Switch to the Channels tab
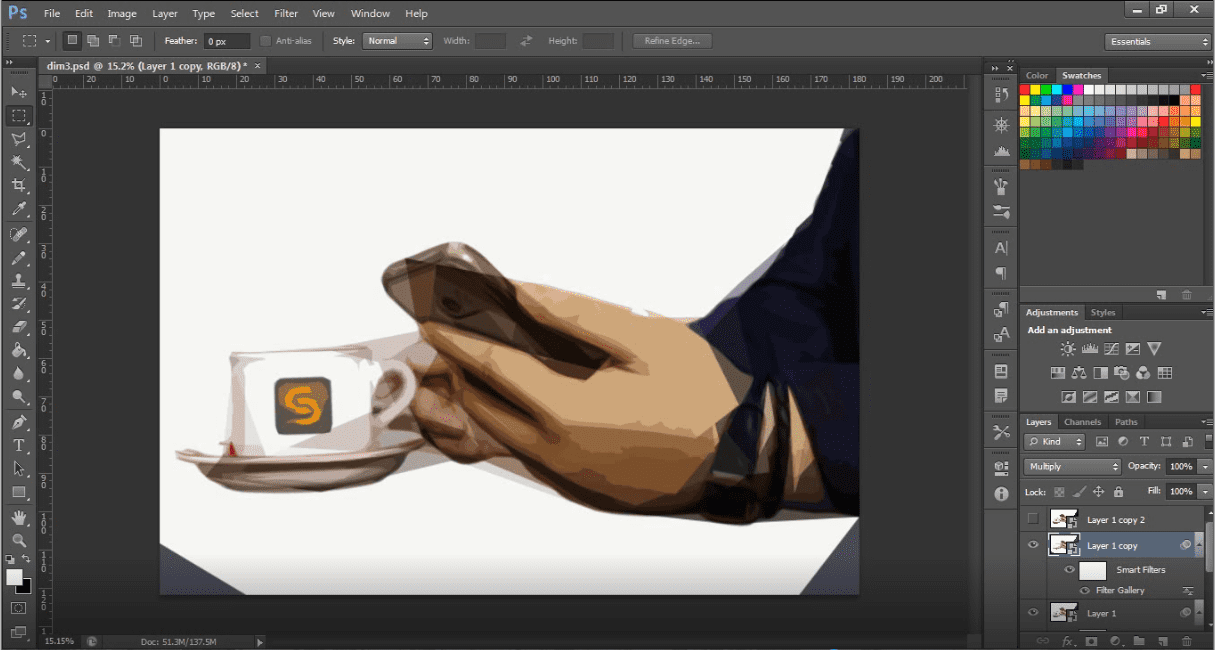 [1082, 422]
